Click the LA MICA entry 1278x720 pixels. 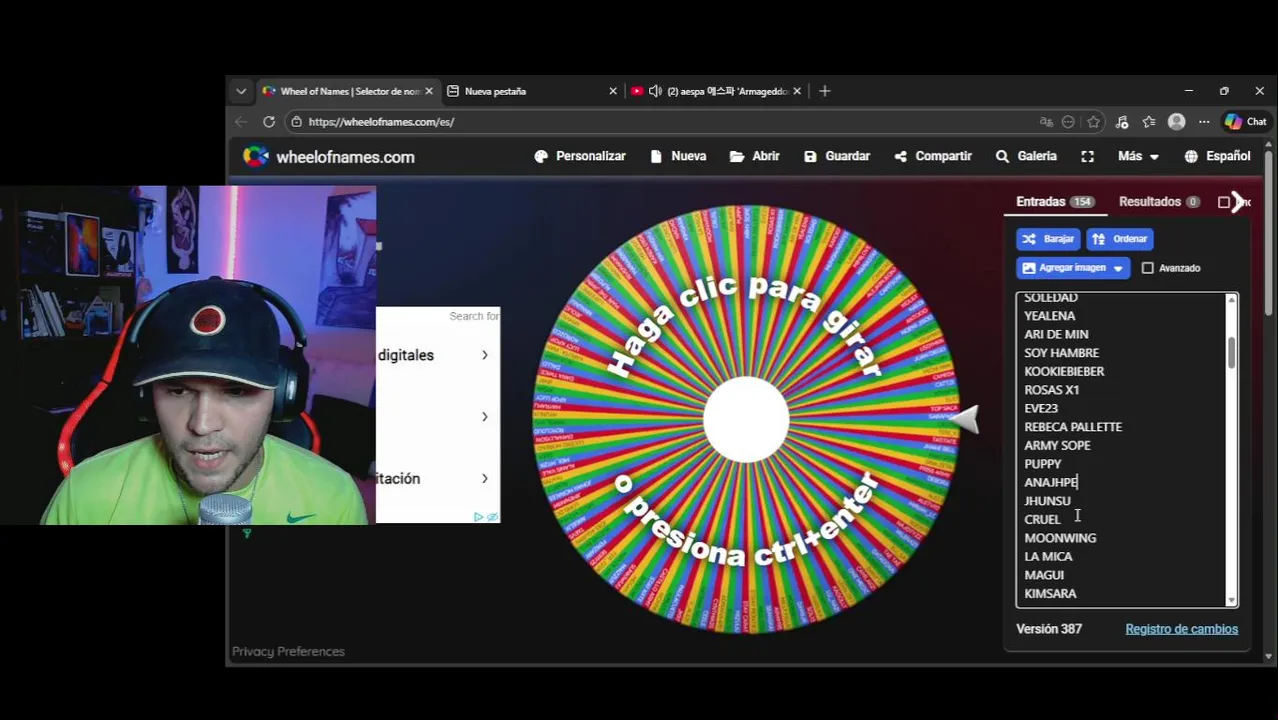(1048, 556)
